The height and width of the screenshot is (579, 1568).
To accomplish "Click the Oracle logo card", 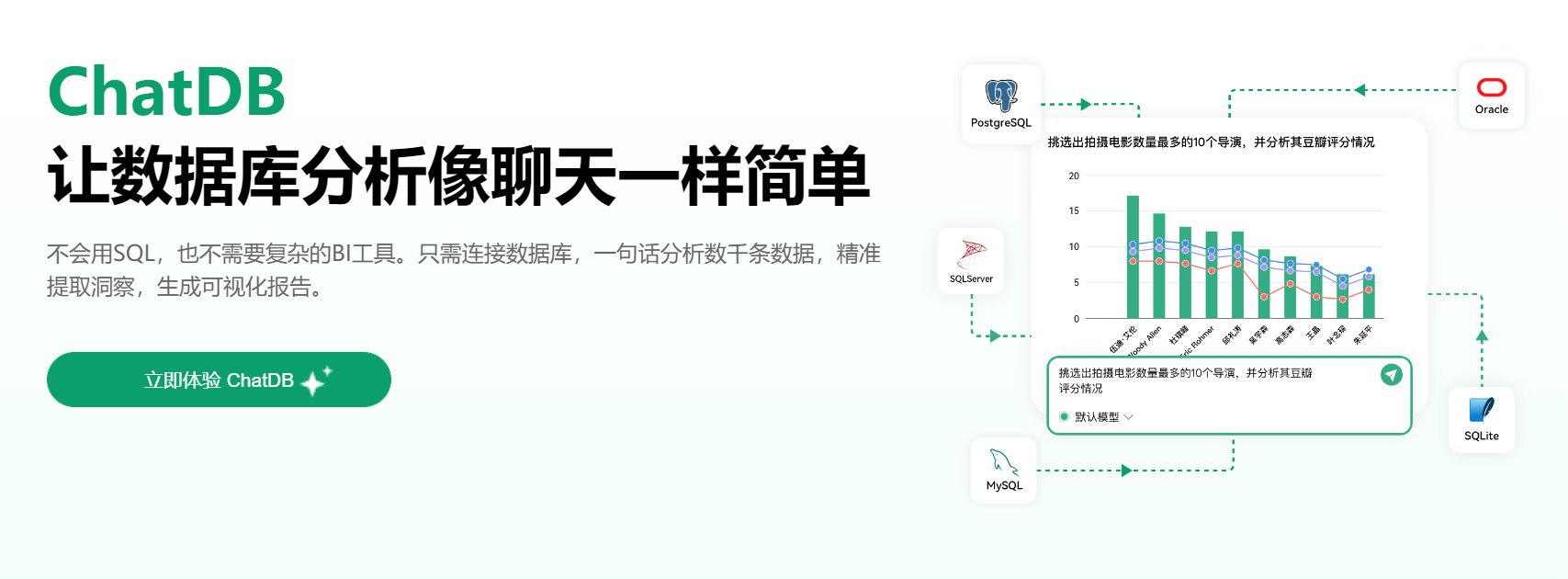I will 1492,96.
